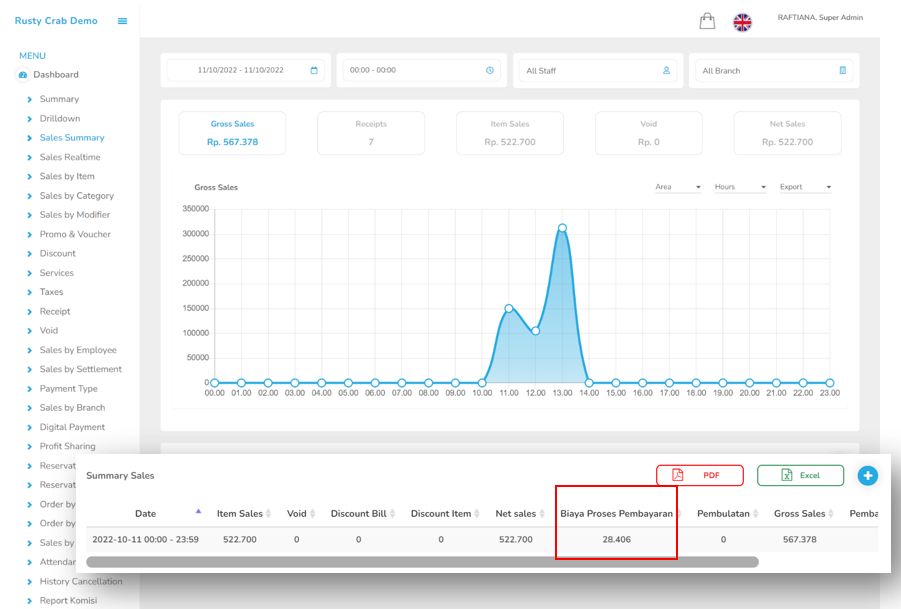Open the shopping bag icon in header
Viewport: 901px width, 609px height.
707,21
